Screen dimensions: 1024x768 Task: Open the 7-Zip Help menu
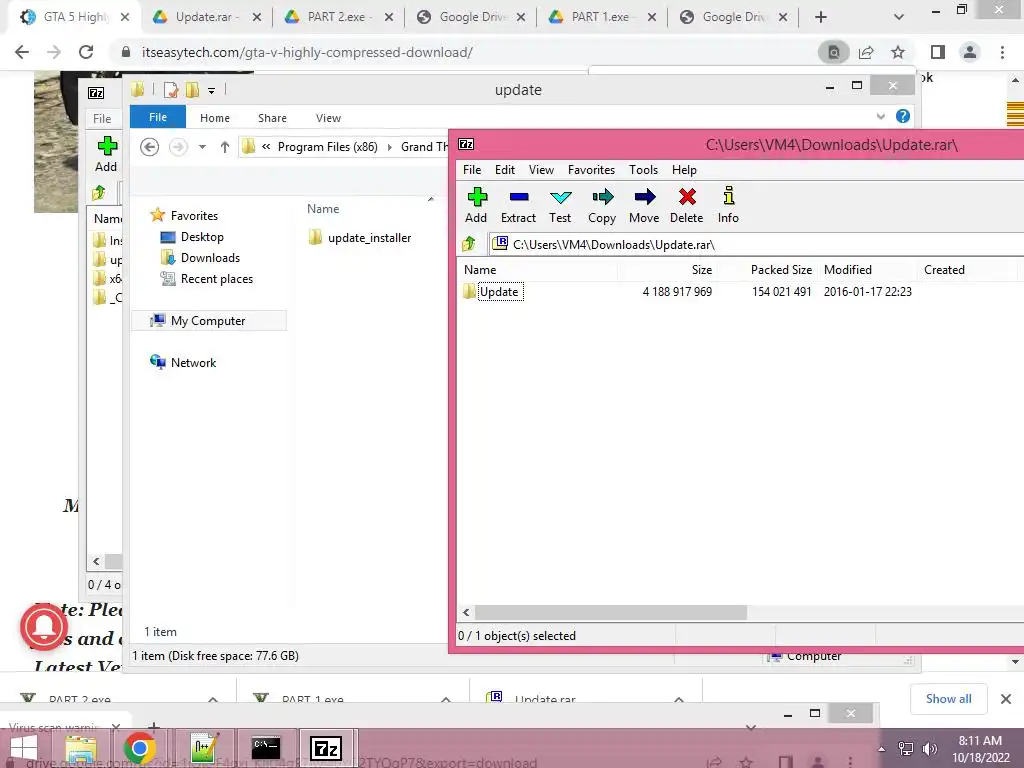click(684, 170)
